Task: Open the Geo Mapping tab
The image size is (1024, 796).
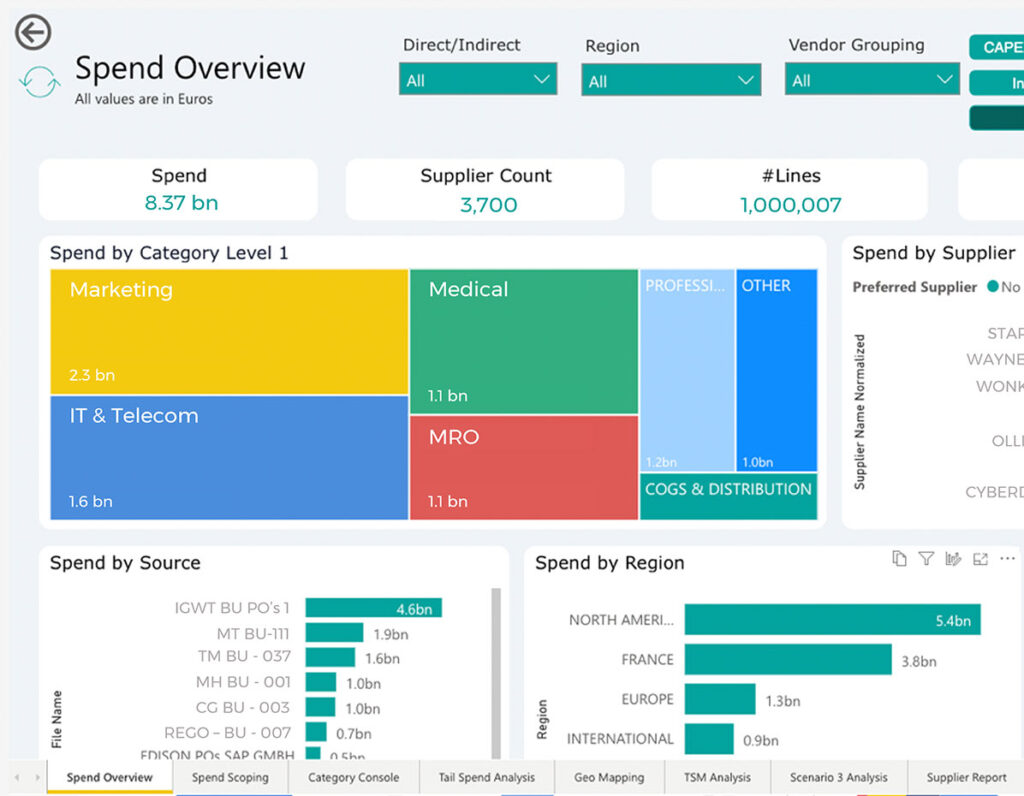Action: [609, 776]
